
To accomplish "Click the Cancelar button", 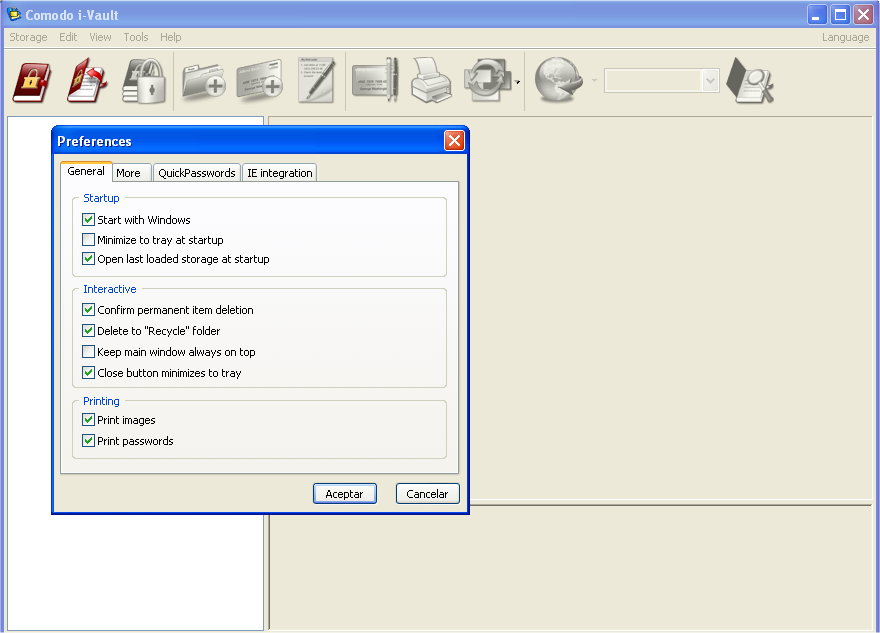I will coord(428,494).
